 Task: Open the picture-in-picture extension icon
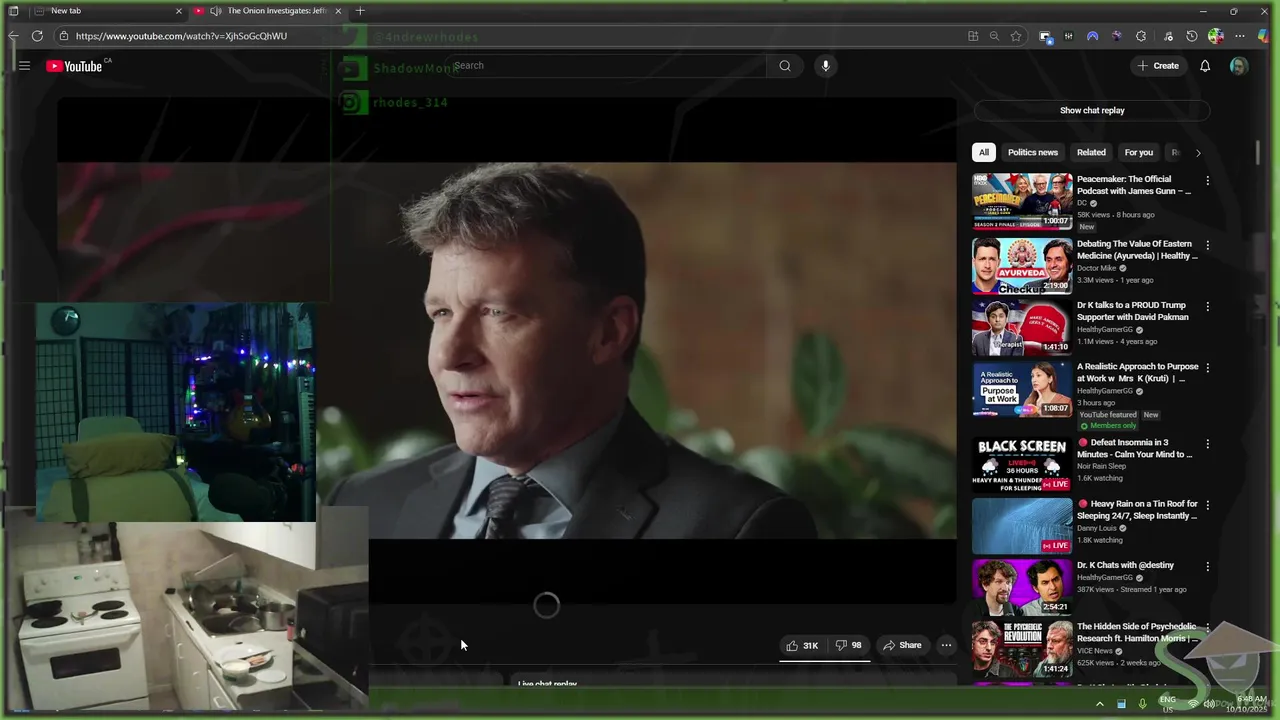tap(1045, 36)
